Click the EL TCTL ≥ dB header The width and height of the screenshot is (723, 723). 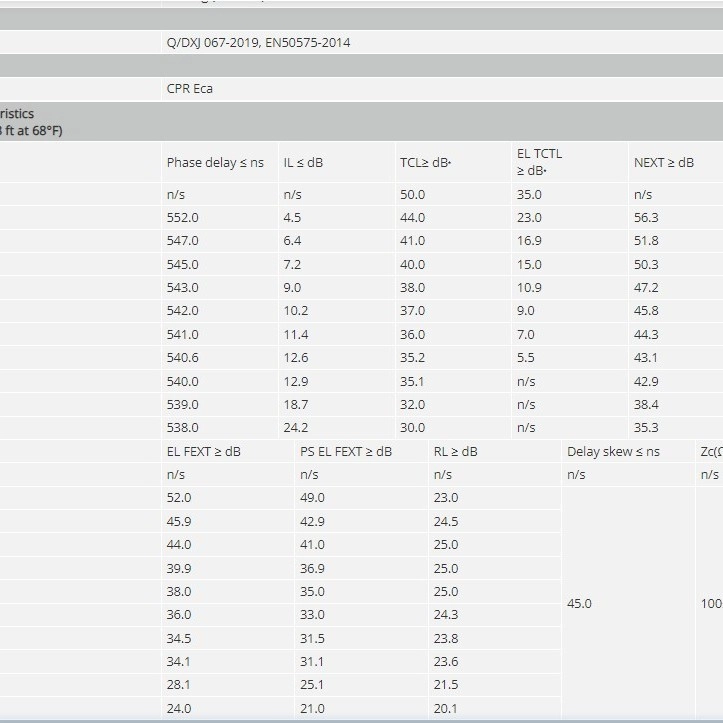pos(539,162)
